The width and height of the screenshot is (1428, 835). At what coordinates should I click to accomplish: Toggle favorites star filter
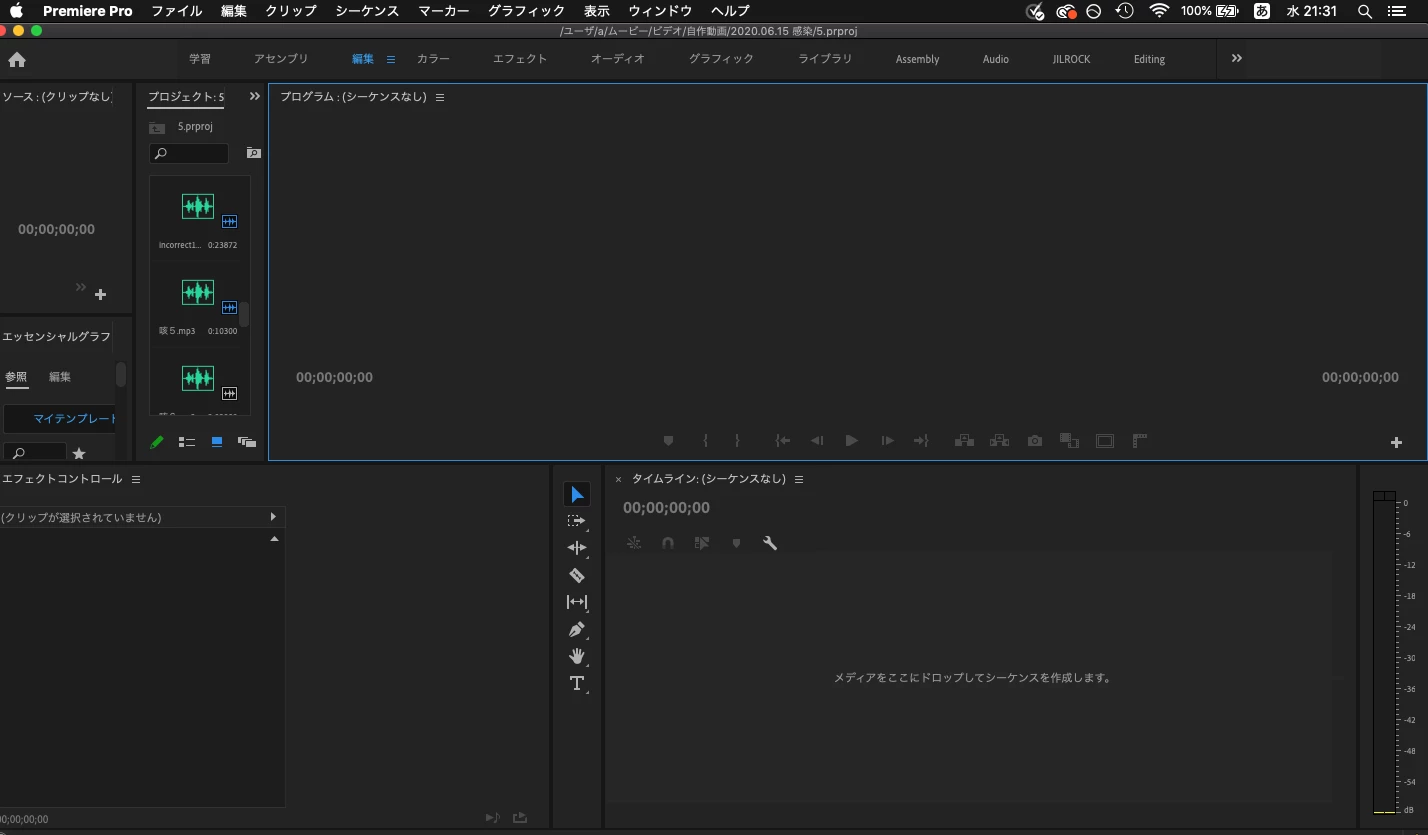pyautogui.click(x=79, y=454)
